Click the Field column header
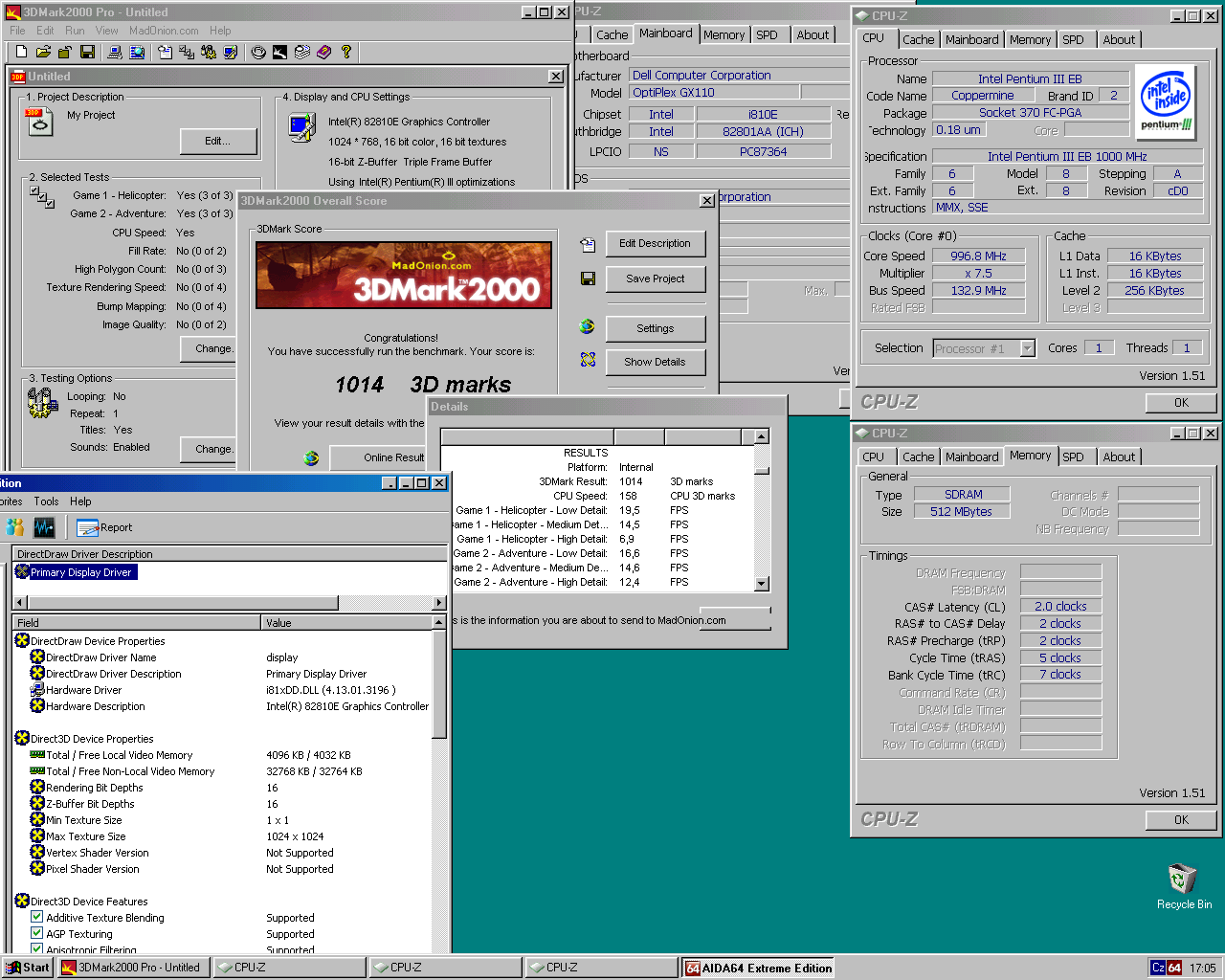The width and height of the screenshot is (1225, 980). [x=137, y=622]
